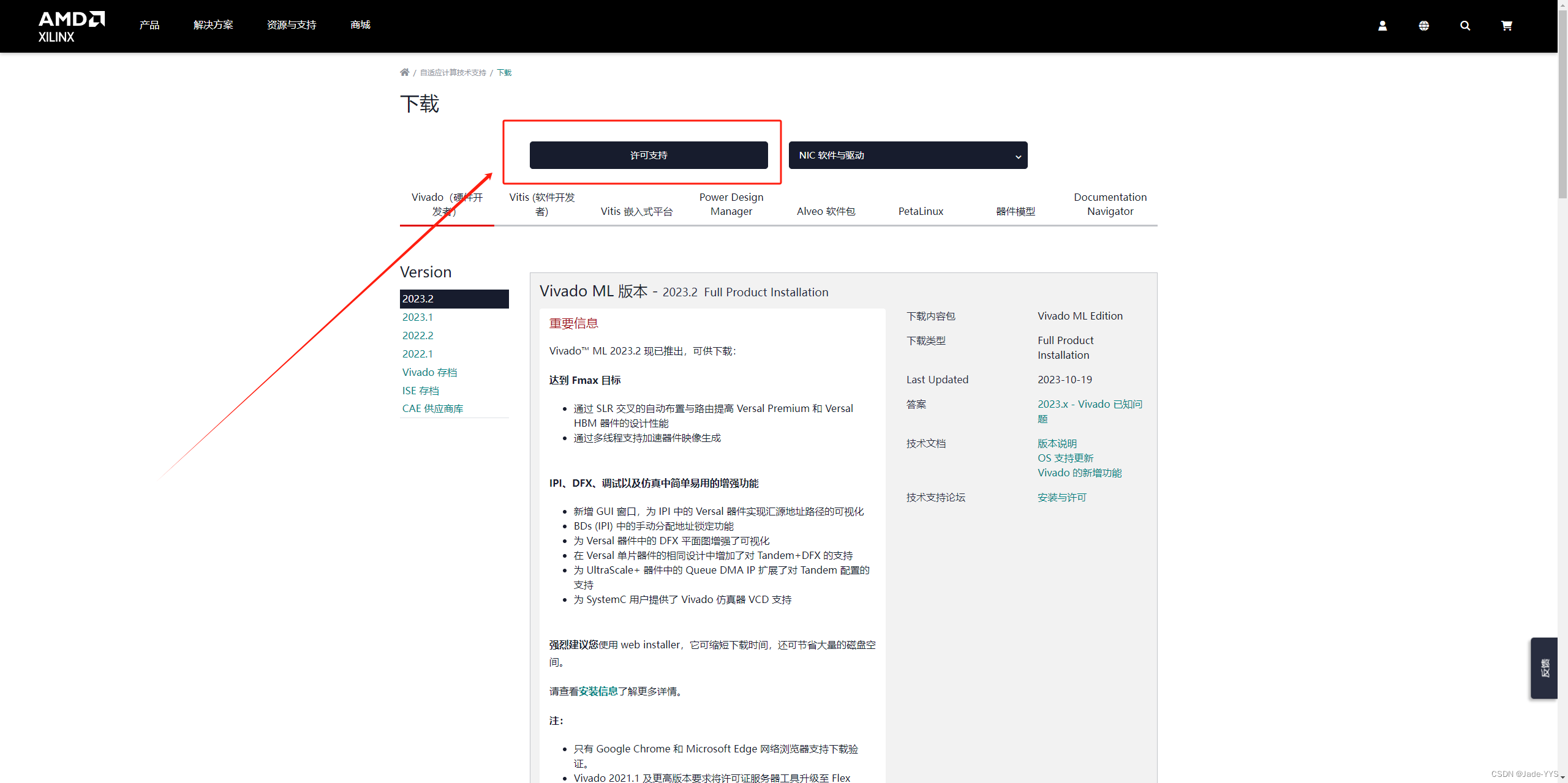This screenshot has width=1568, height=783.
Task: Open the 资源与支持 navigation menu
Action: point(292,25)
